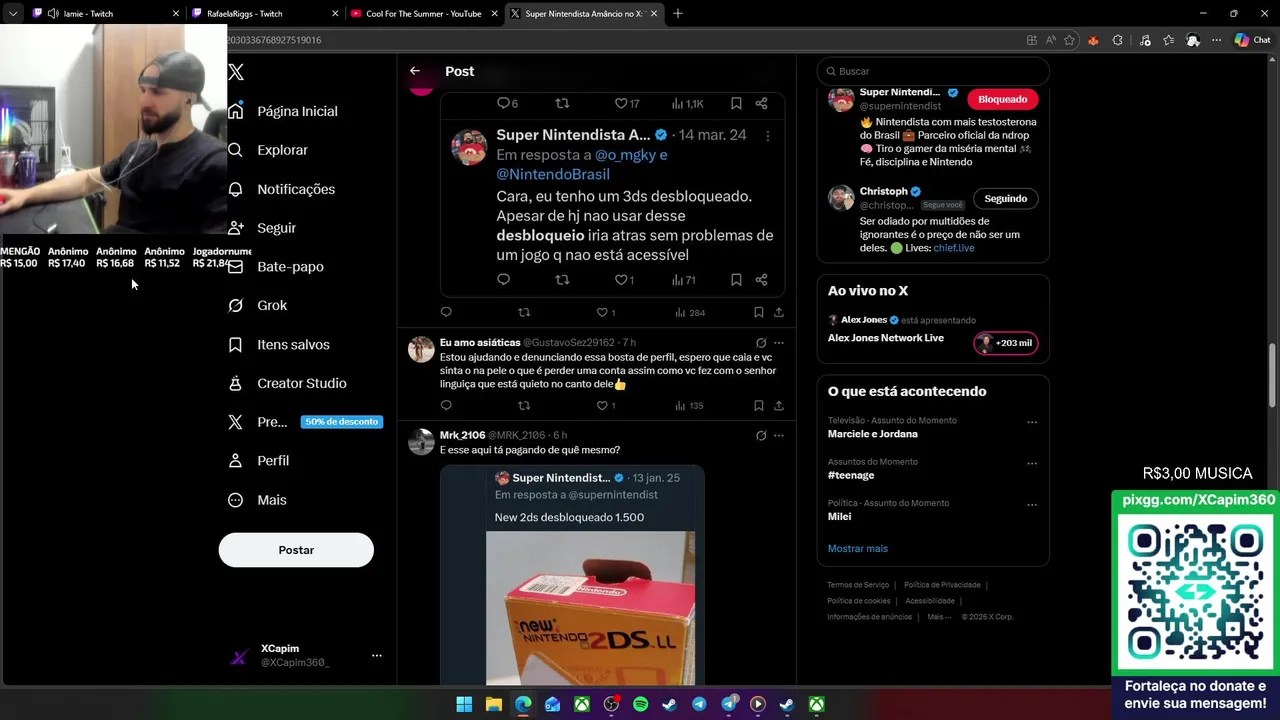The height and width of the screenshot is (720, 1280).
Task: Repost the Eu amo asiáticas reply
Action: click(x=524, y=406)
